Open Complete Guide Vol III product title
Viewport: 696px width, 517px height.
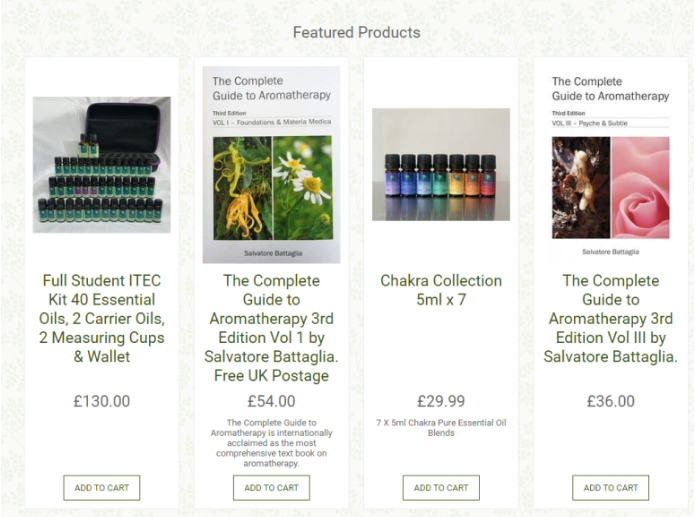point(610,319)
